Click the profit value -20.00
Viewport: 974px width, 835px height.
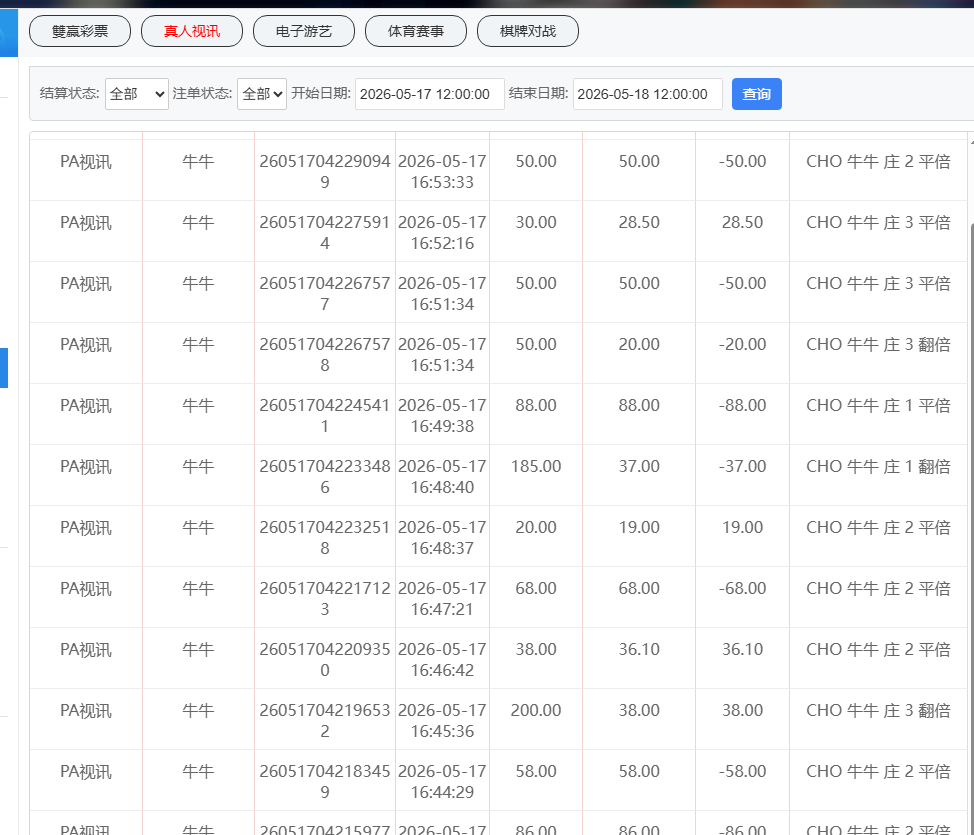click(x=742, y=344)
